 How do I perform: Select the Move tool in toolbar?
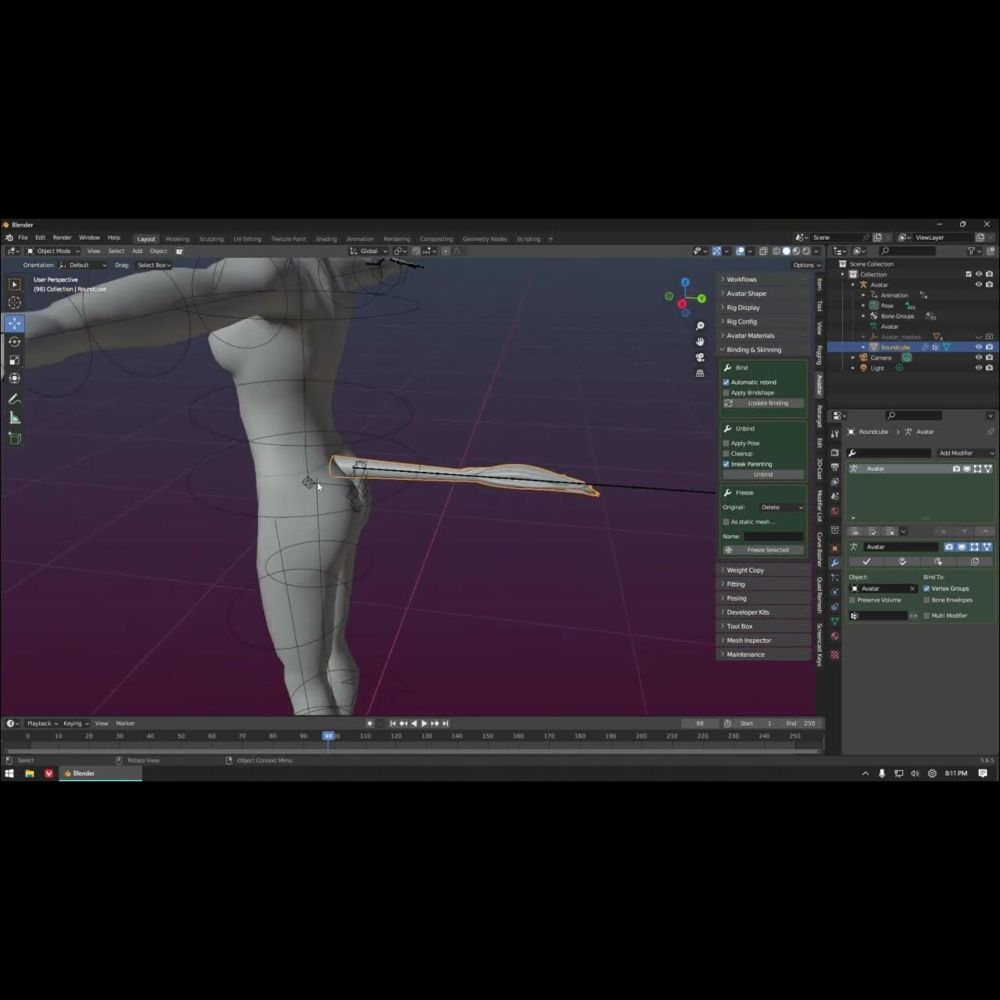[x=14, y=323]
